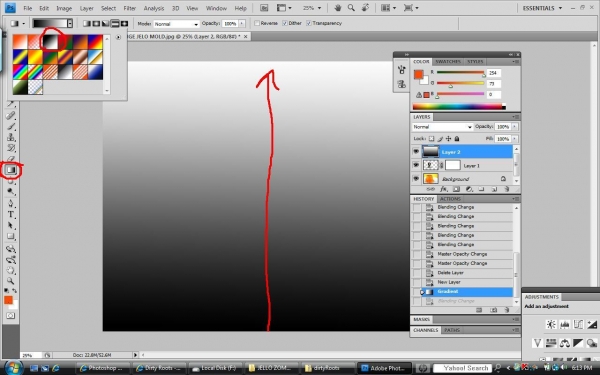Image resolution: width=600 pixels, height=375 pixels.
Task: Click the Levels adjustment icon
Action: [564, 325]
